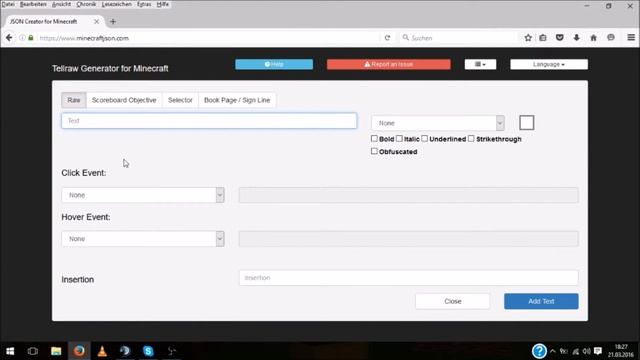The image size is (640, 360).
Task: Click the color preview swatch box
Action: tap(527, 122)
